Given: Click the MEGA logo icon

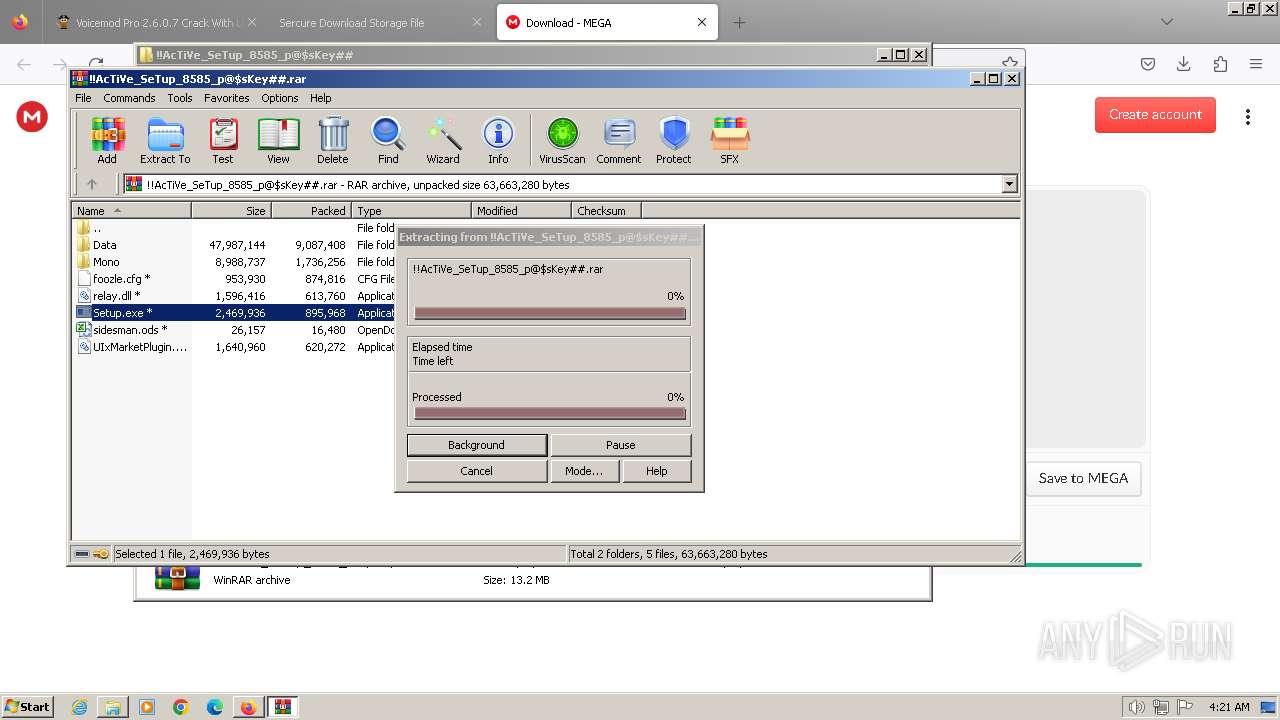Looking at the screenshot, I should click(x=32, y=117).
